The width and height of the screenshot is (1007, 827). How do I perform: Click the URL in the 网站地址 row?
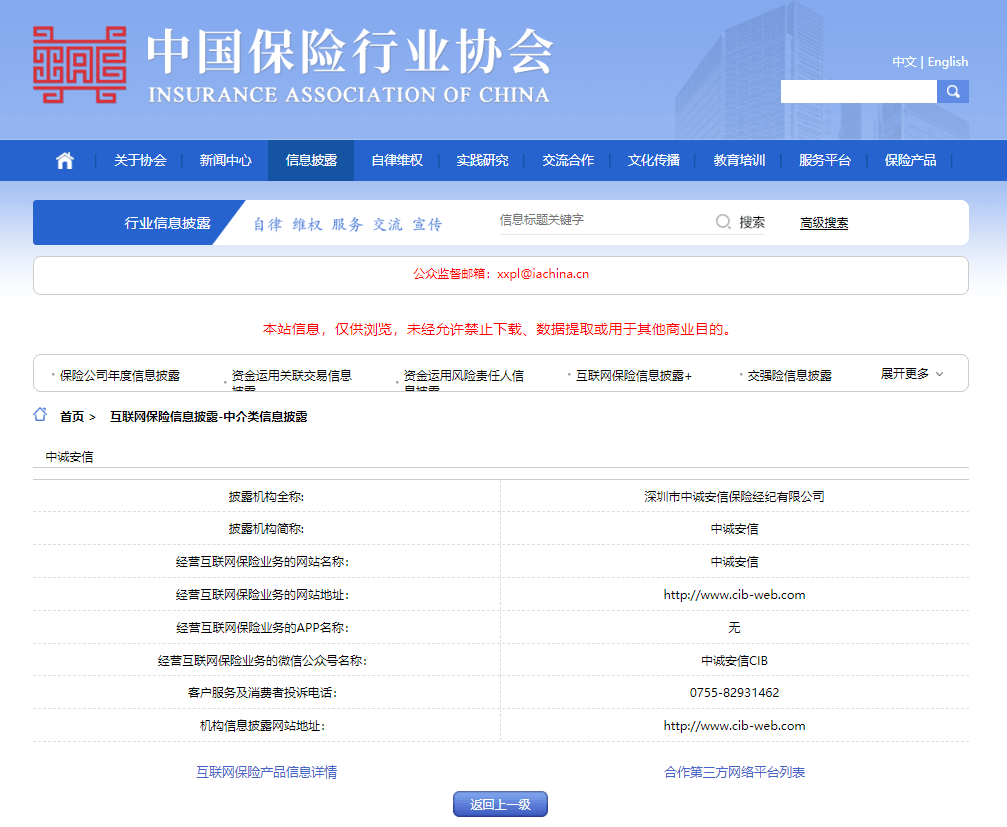click(734, 595)
